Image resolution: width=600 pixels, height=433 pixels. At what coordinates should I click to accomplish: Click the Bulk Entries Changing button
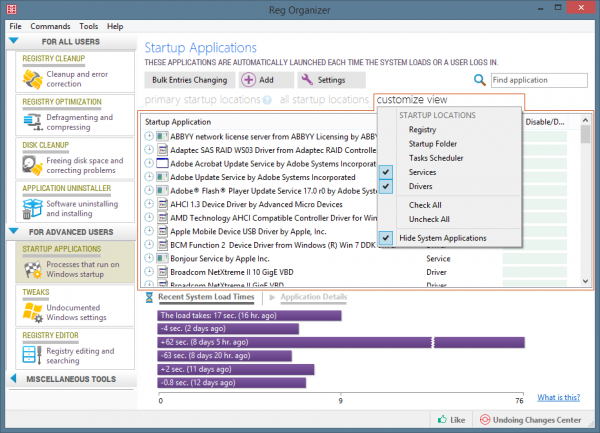(189, 80)
